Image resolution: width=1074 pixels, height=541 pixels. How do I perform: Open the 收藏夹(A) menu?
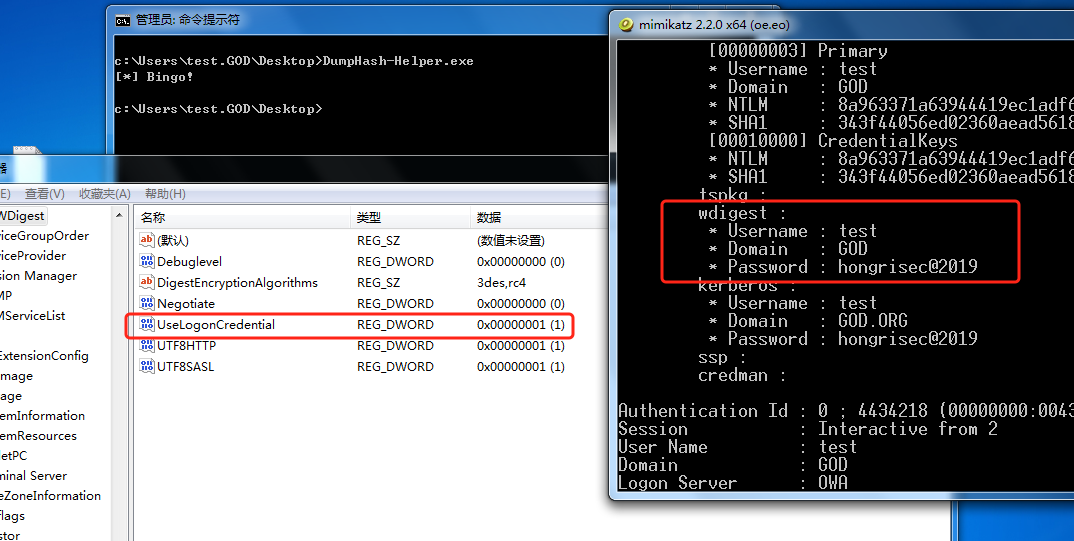click(x=104, y=194)
